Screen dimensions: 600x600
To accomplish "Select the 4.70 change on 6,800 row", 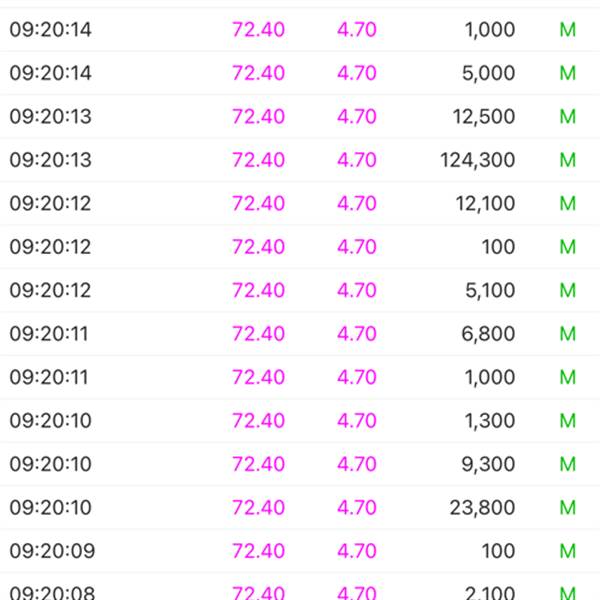I will [357, 334].
